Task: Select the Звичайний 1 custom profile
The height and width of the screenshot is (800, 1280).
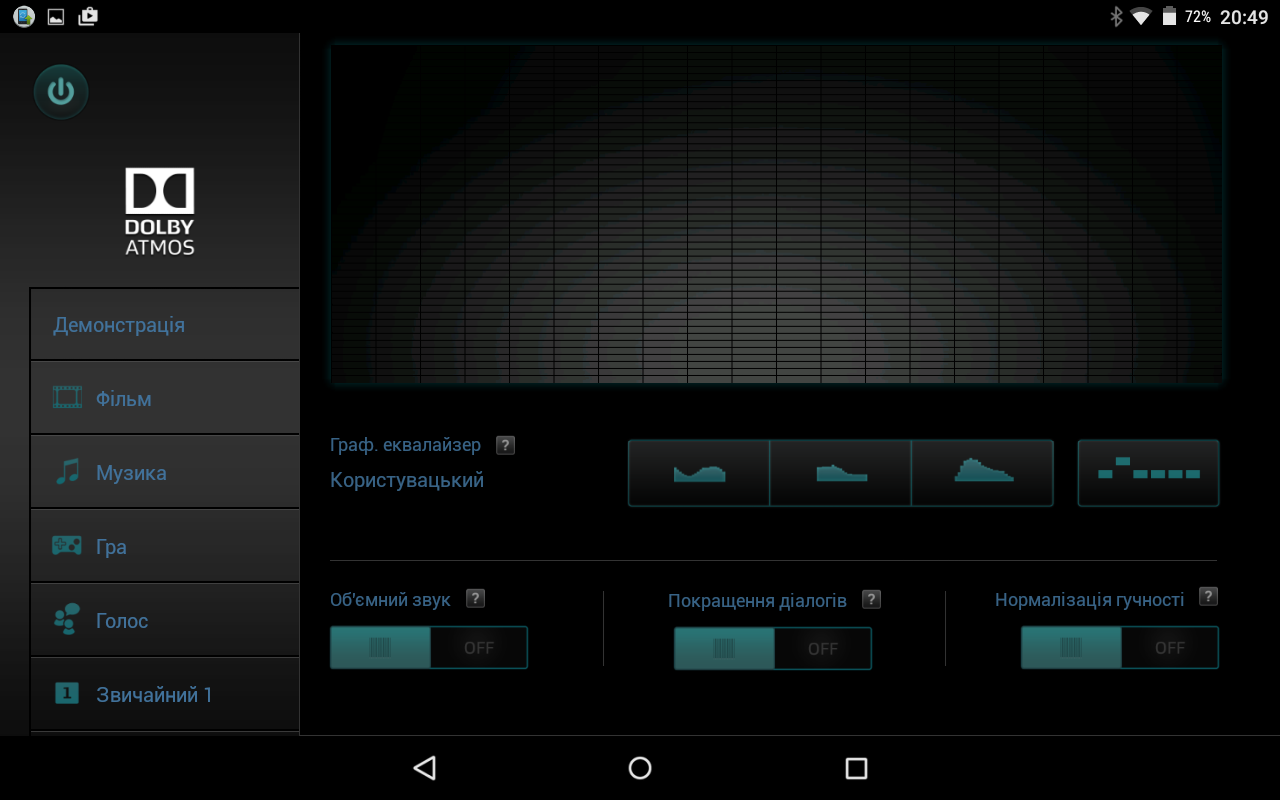Action: tap(165, 695)
